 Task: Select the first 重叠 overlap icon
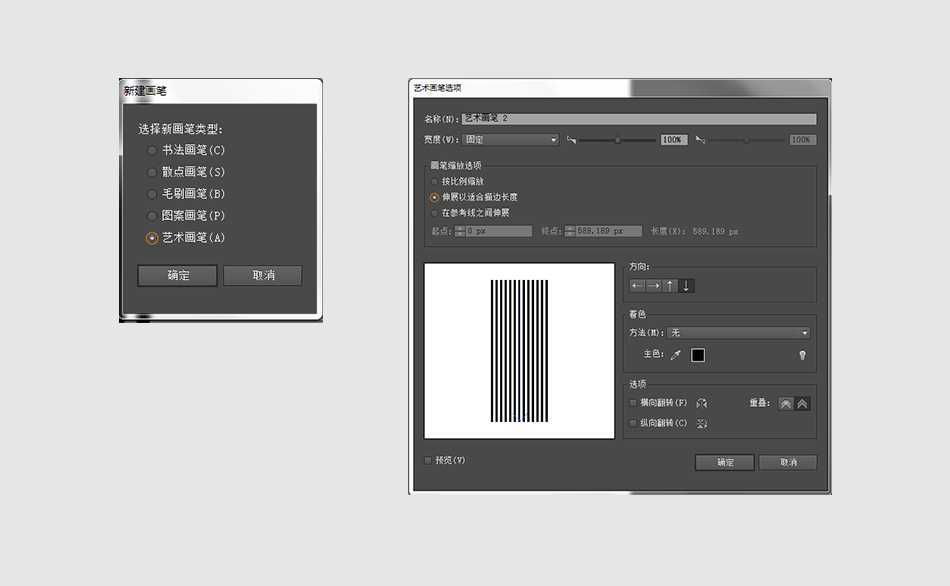tap(786, 404)
